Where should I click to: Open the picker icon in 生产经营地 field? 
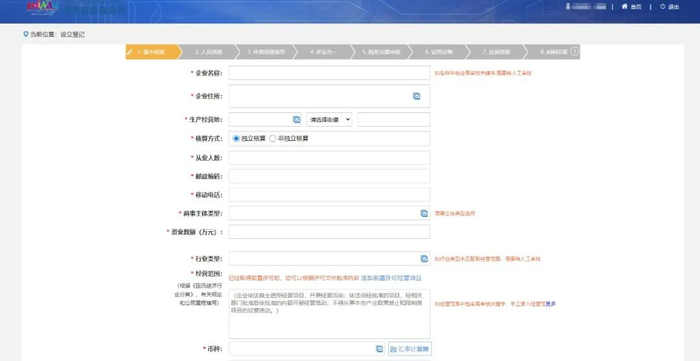tap(296, 120)
